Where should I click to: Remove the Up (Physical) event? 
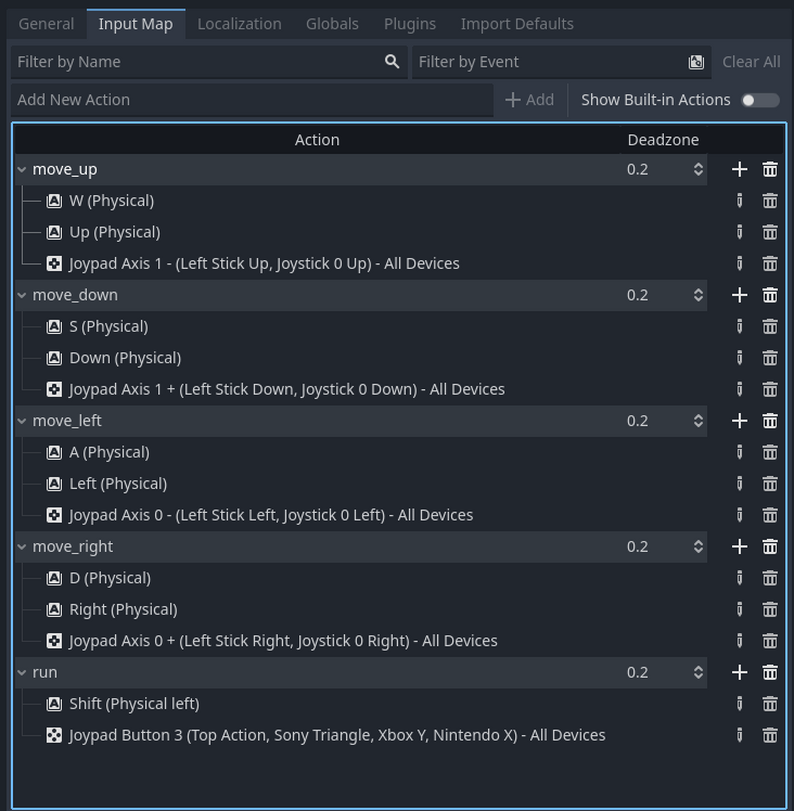tap(770, 232)
